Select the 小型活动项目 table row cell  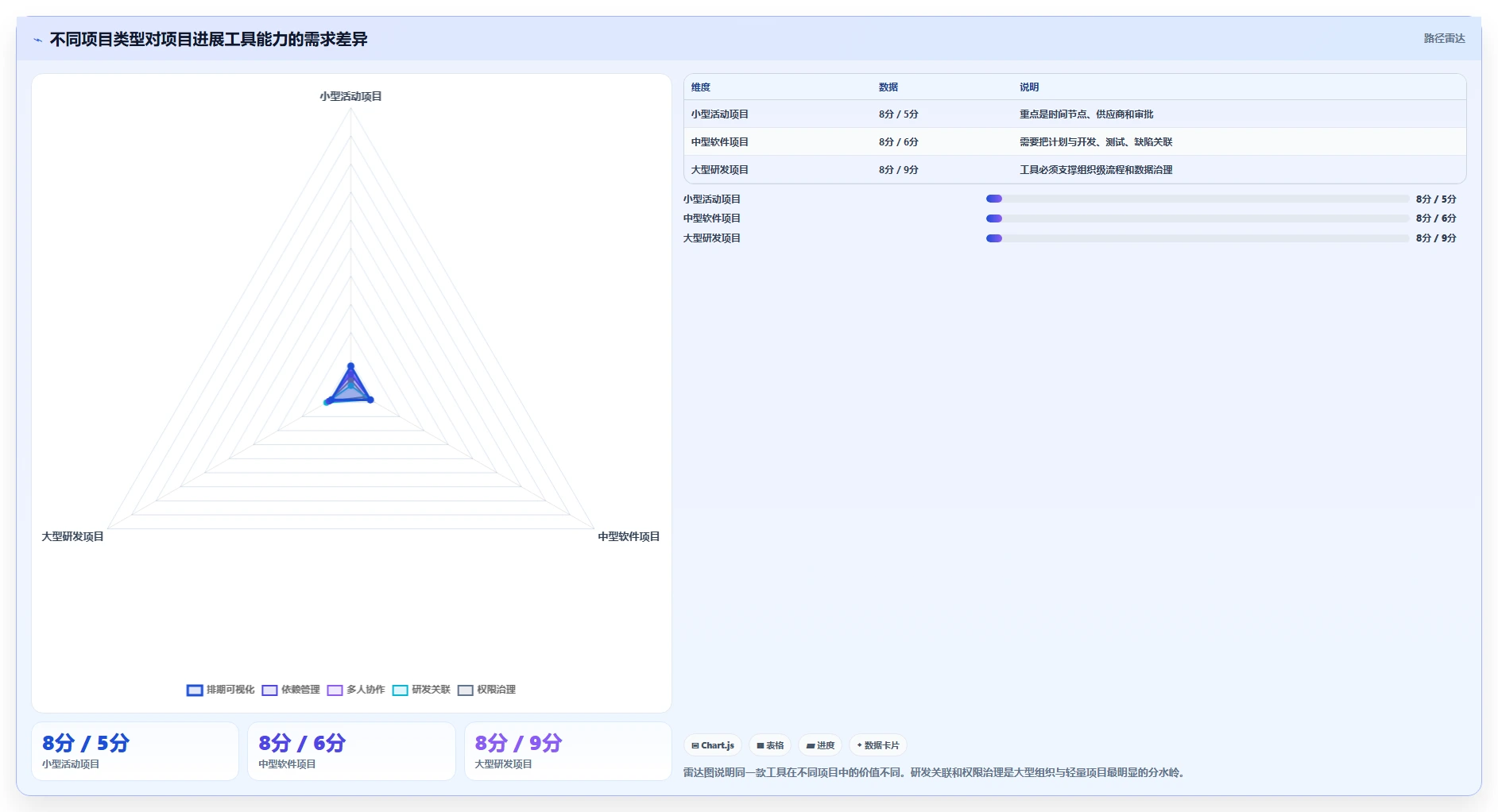(720, 114)
